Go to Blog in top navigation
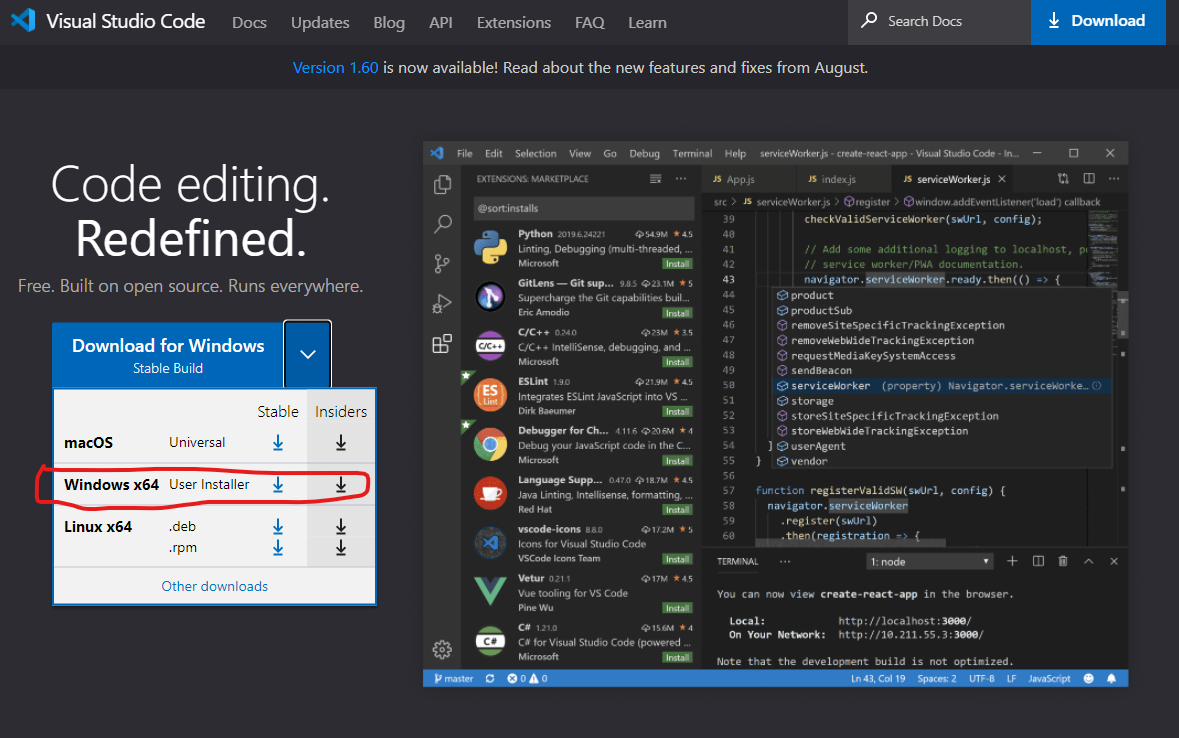1179x738 pixels. coord(389,23)
